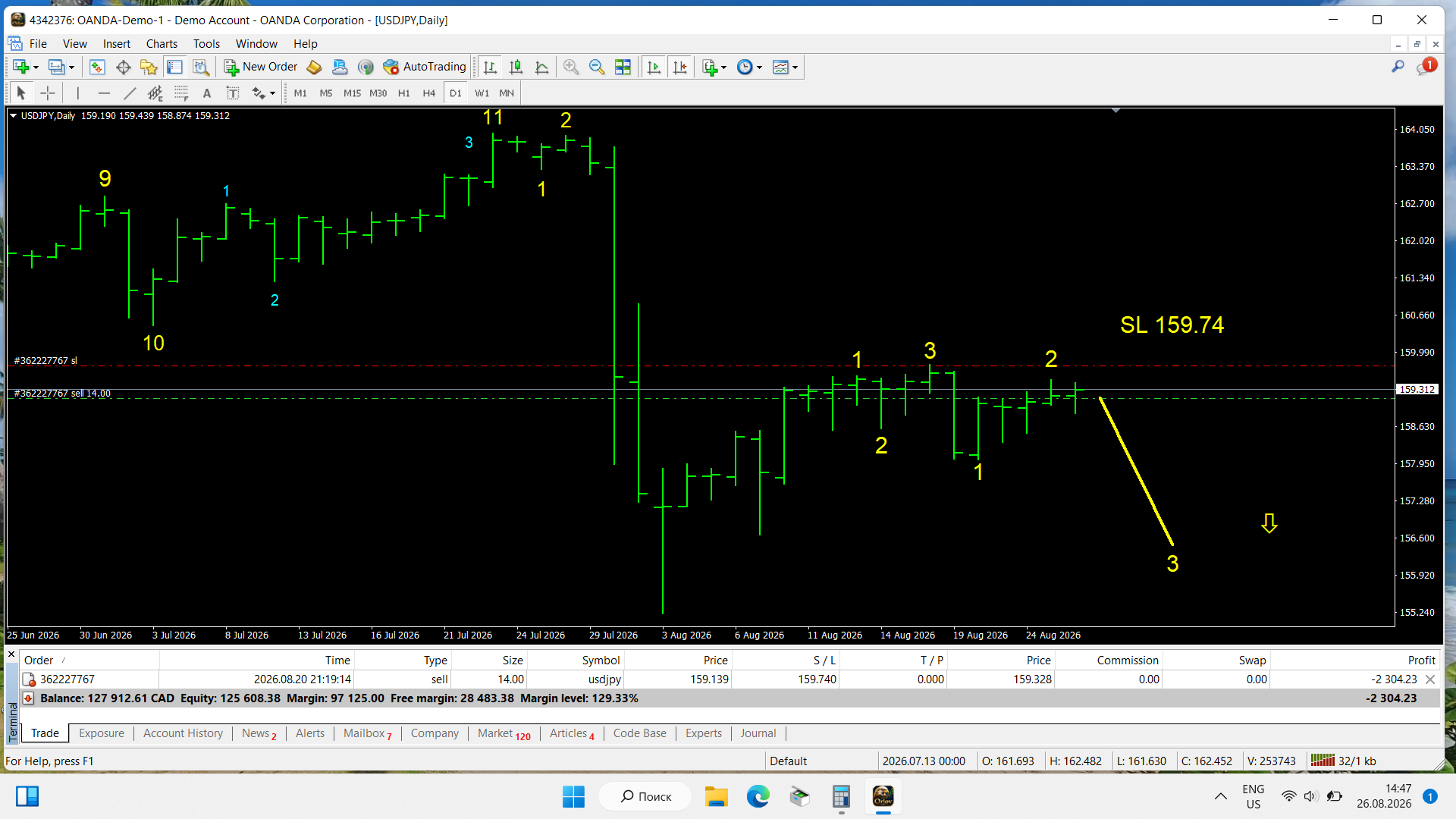1456x819 pixels.
Task: Close order 362227767 with the X
Action: click(x=1430, y=679)
